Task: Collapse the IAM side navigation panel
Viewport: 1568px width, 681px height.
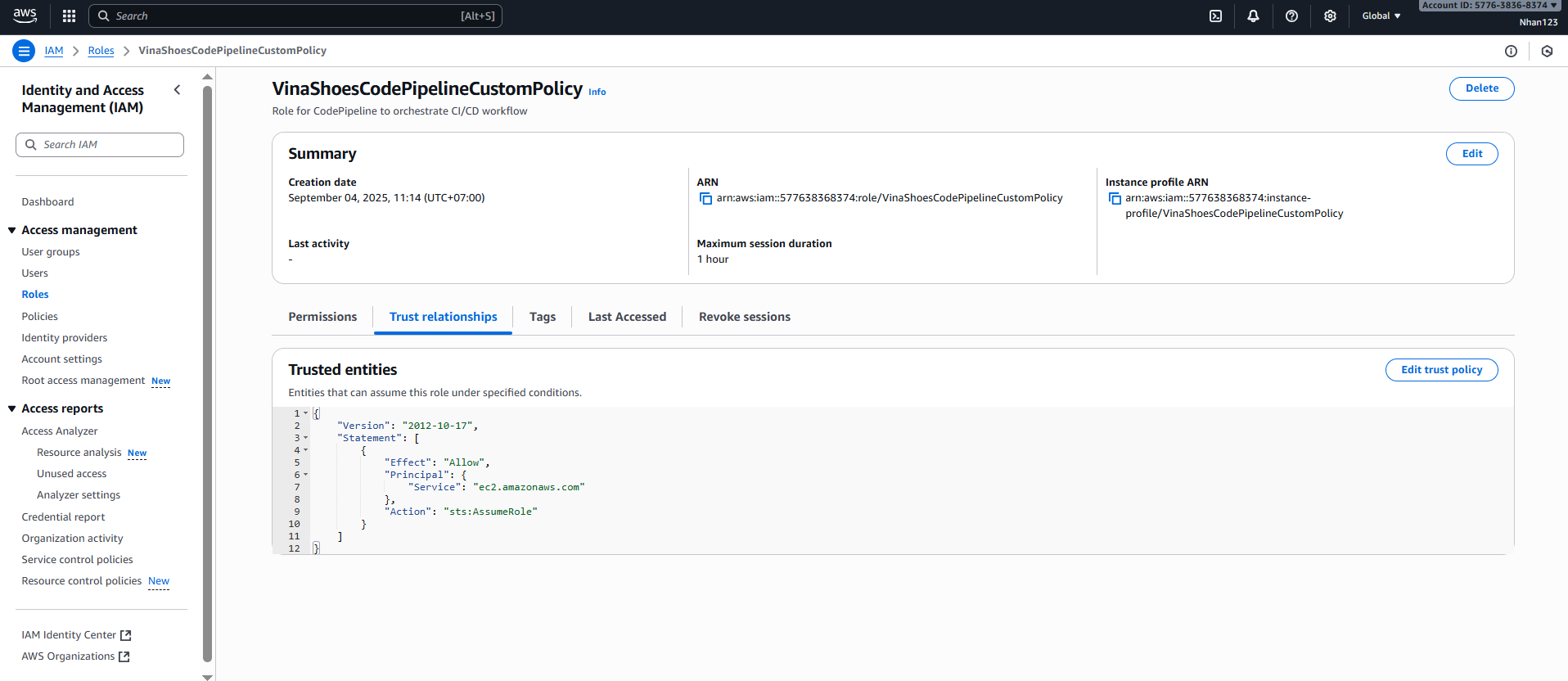Action: click(177, 90)
